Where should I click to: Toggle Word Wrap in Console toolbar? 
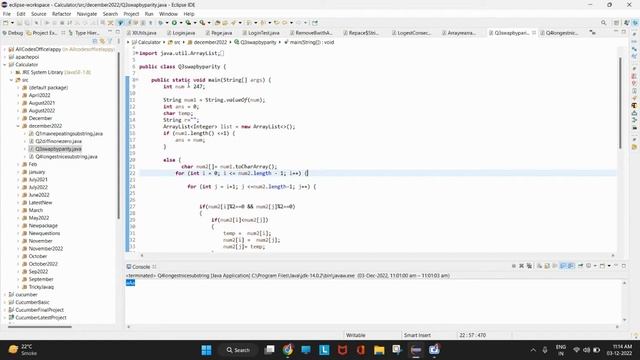[555, 266]
